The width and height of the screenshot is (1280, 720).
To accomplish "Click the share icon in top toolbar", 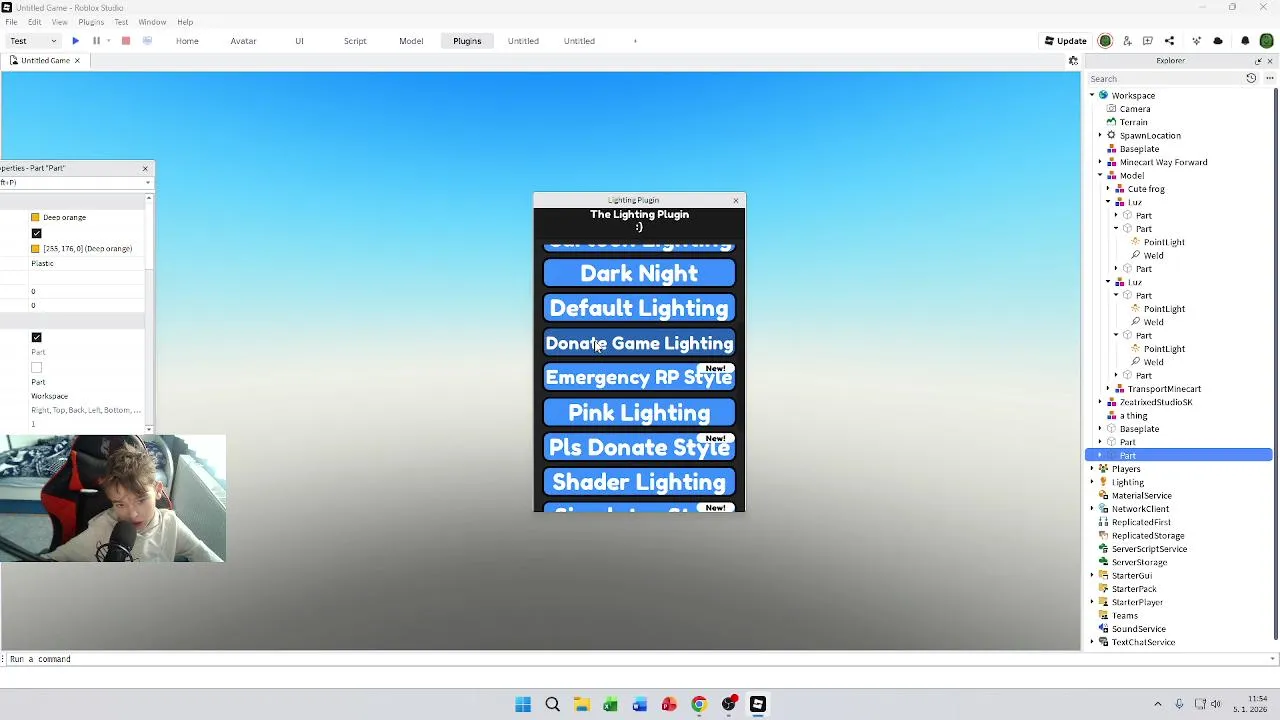I will tap(1170, 41).
